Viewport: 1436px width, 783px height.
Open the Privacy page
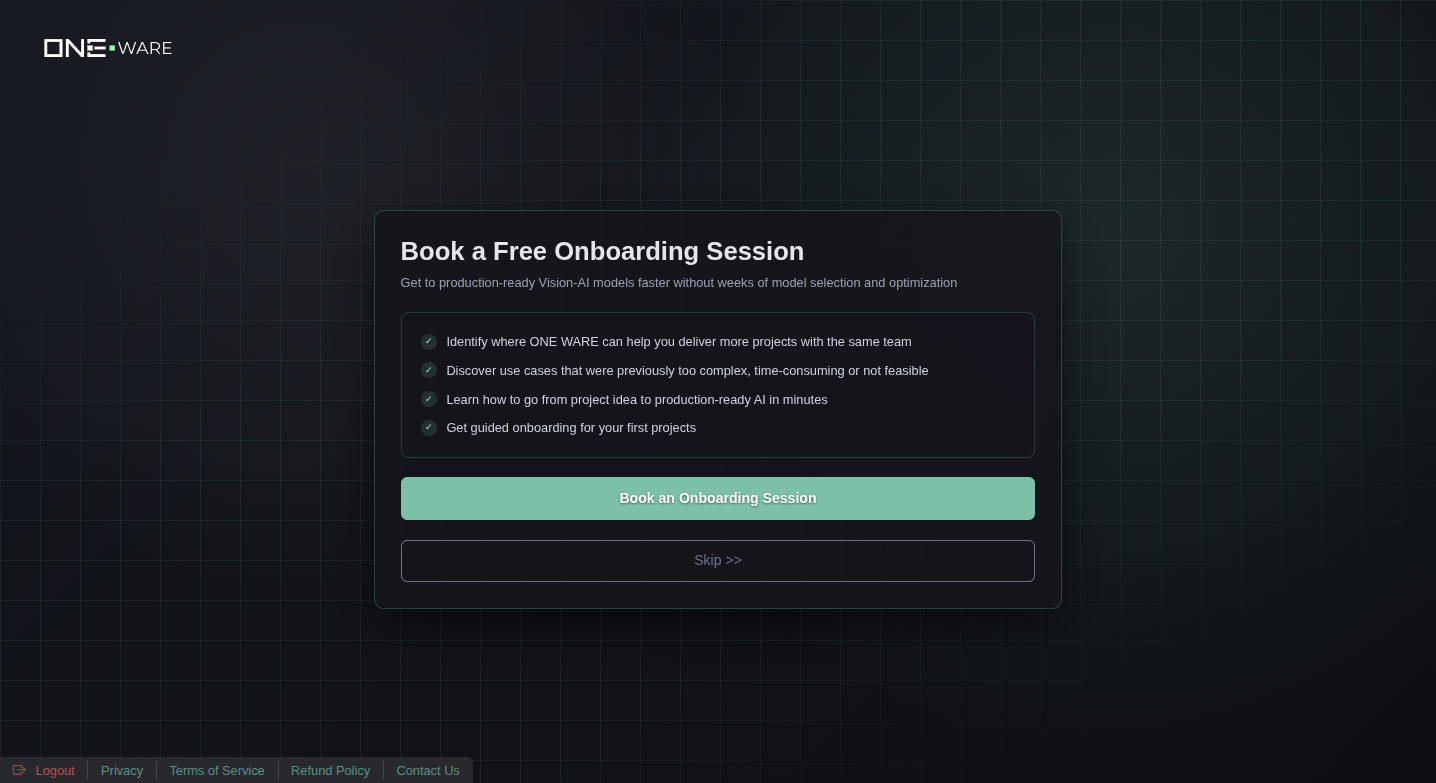coord(121,770)
